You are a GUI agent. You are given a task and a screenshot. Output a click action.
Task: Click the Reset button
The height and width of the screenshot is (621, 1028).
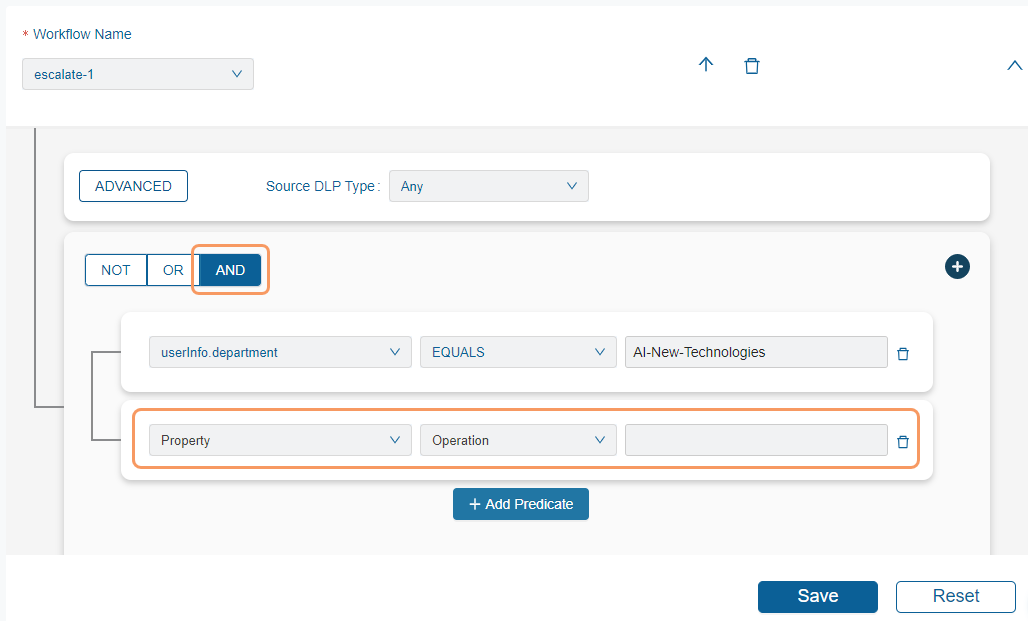(955, 596)
